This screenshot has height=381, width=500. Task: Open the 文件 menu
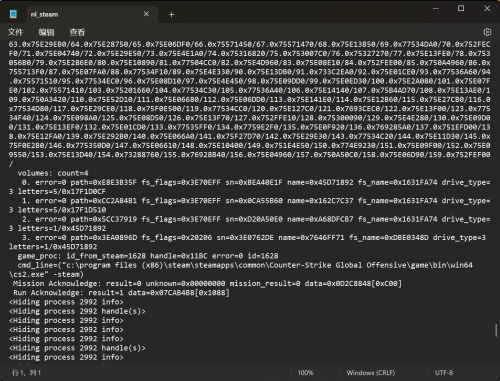tap(15, 32)
